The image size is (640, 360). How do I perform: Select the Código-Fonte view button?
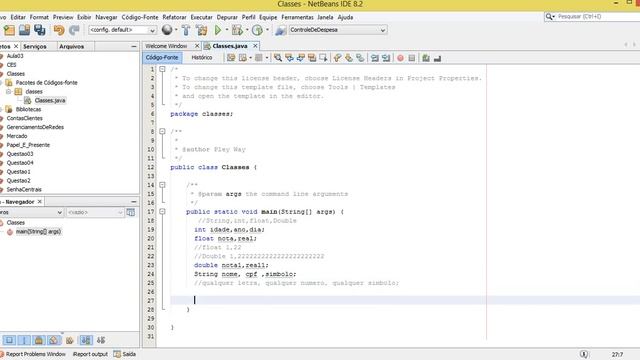162,58
